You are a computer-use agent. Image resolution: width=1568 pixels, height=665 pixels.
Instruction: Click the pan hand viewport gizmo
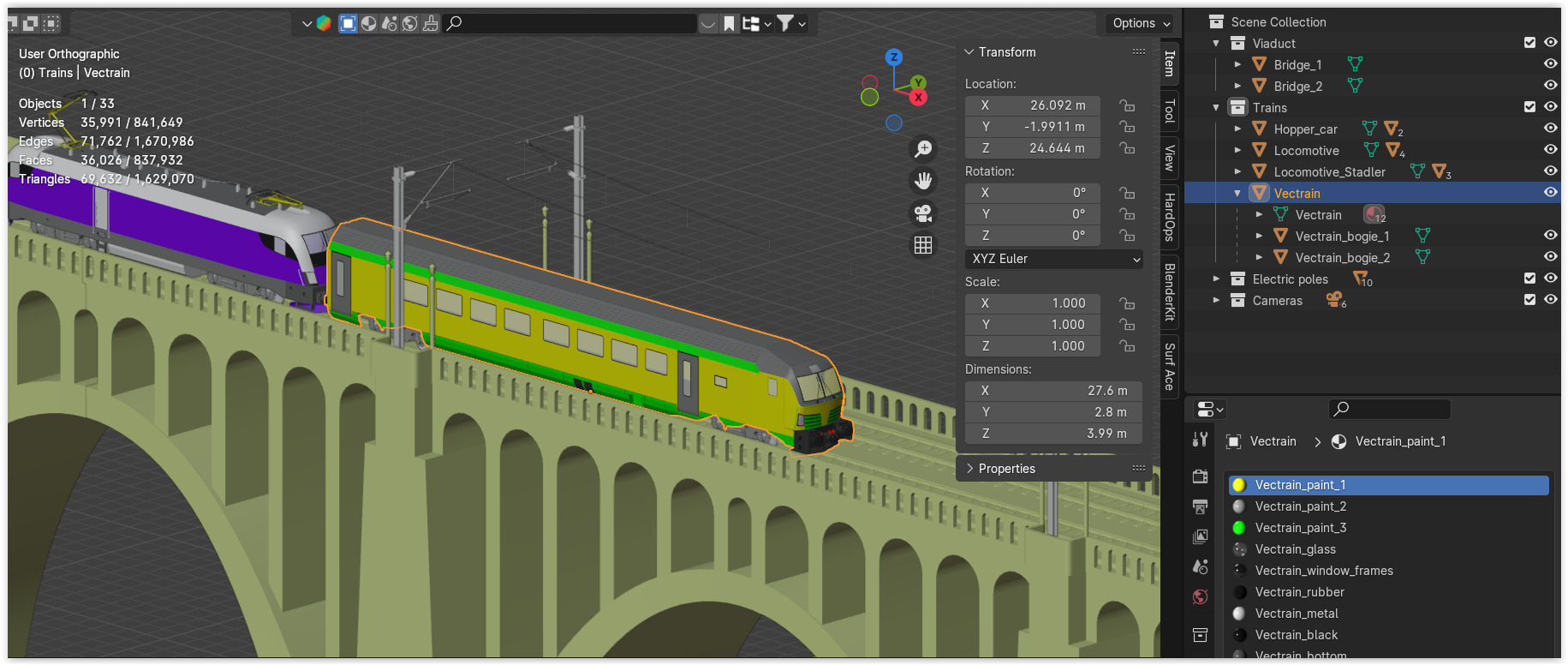923,181
